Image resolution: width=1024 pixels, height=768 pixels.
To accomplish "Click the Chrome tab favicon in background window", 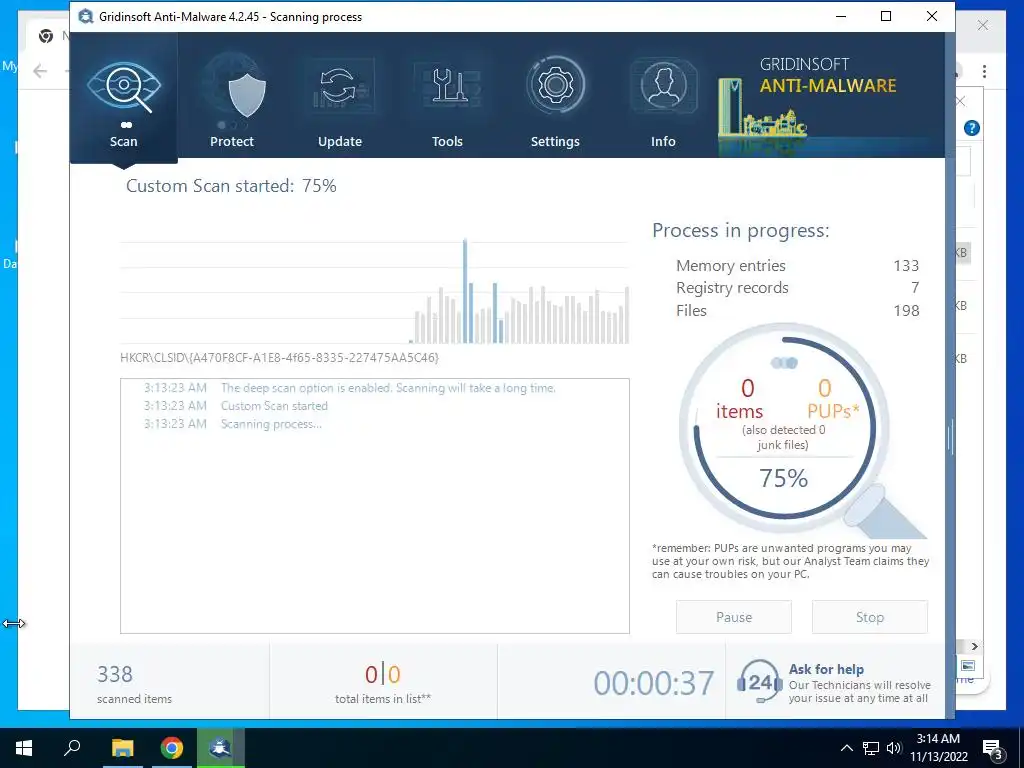I will (46, 37).
